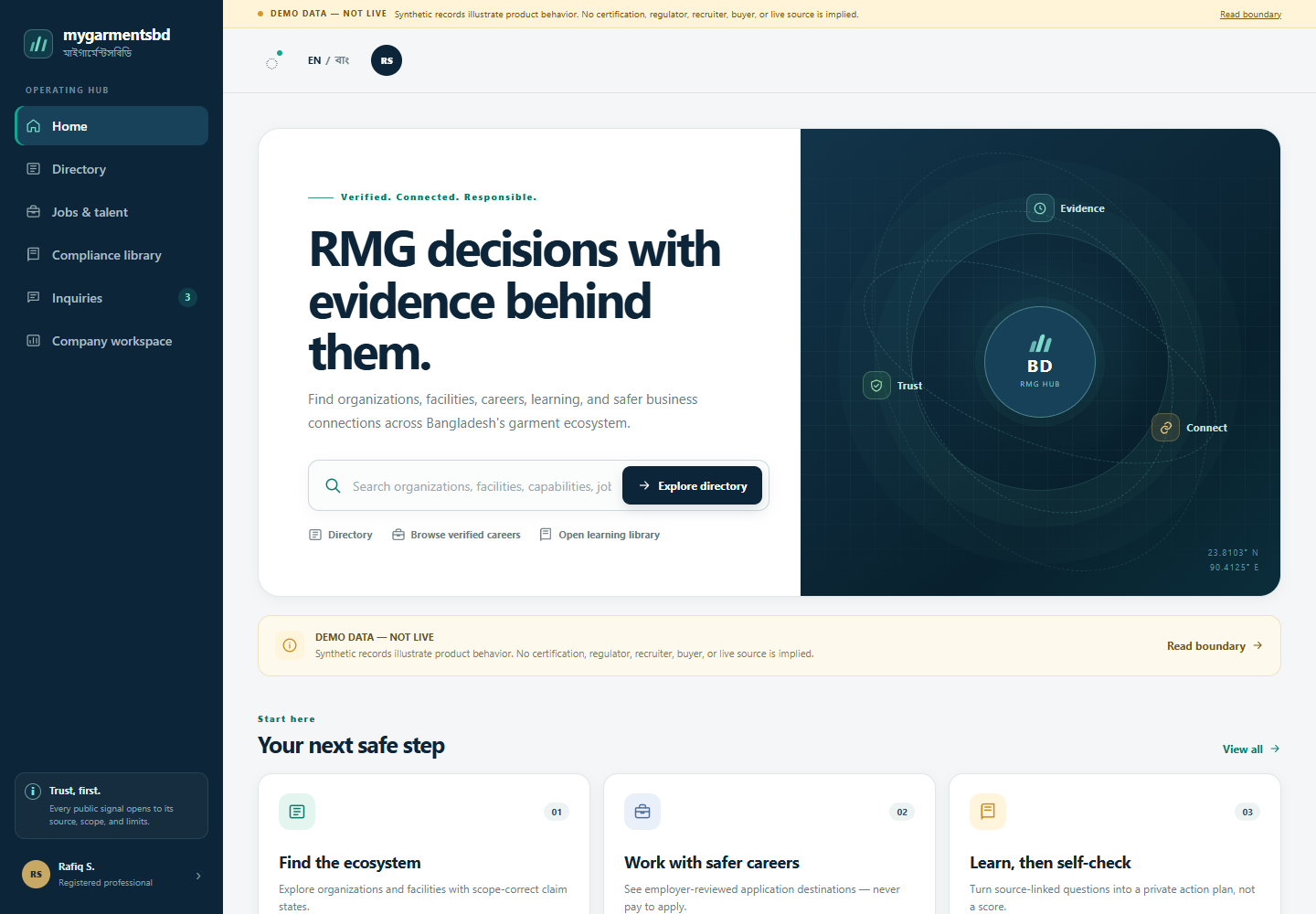Click the Home house icon in sidebar
Image resolution: width=1316 pixels, height=914 pixels.
coord(34,126)
